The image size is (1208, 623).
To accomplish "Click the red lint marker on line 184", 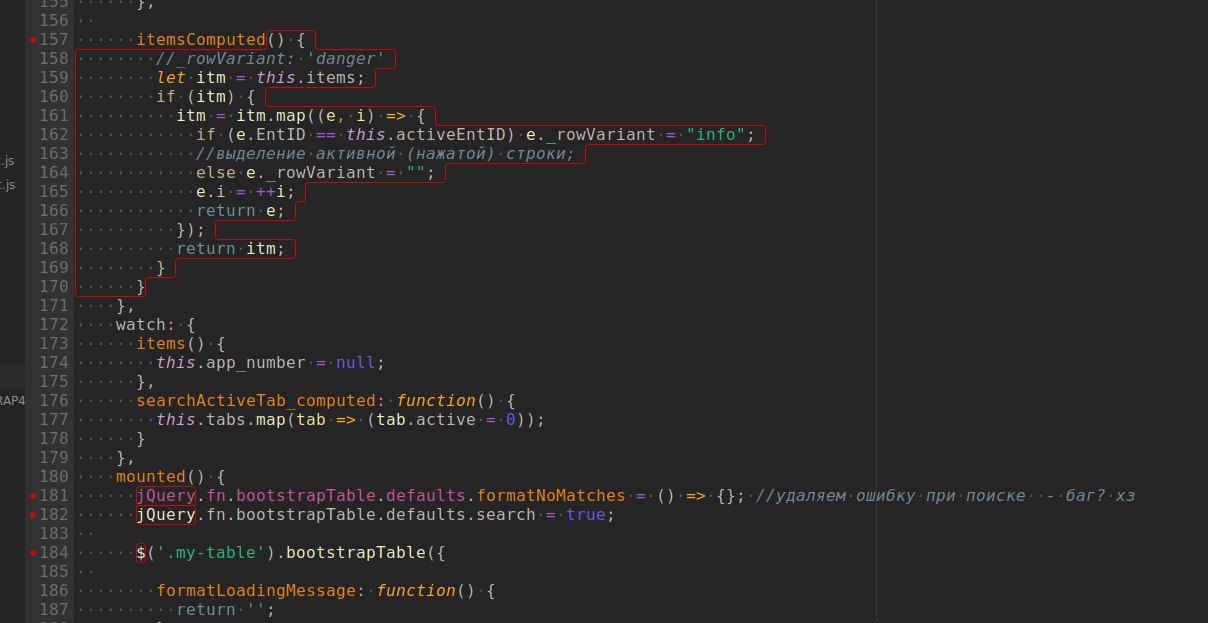I will (x=33, y=553).
